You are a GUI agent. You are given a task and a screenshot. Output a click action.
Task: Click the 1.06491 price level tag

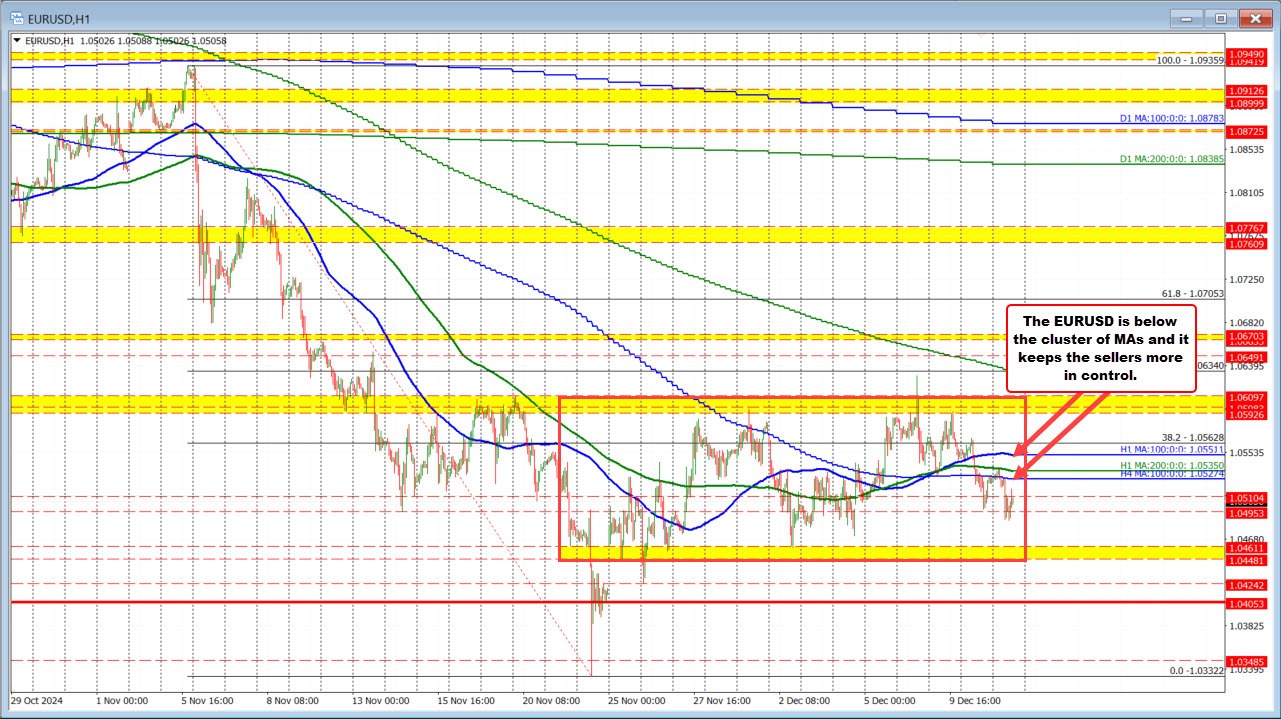[1248, 356]
